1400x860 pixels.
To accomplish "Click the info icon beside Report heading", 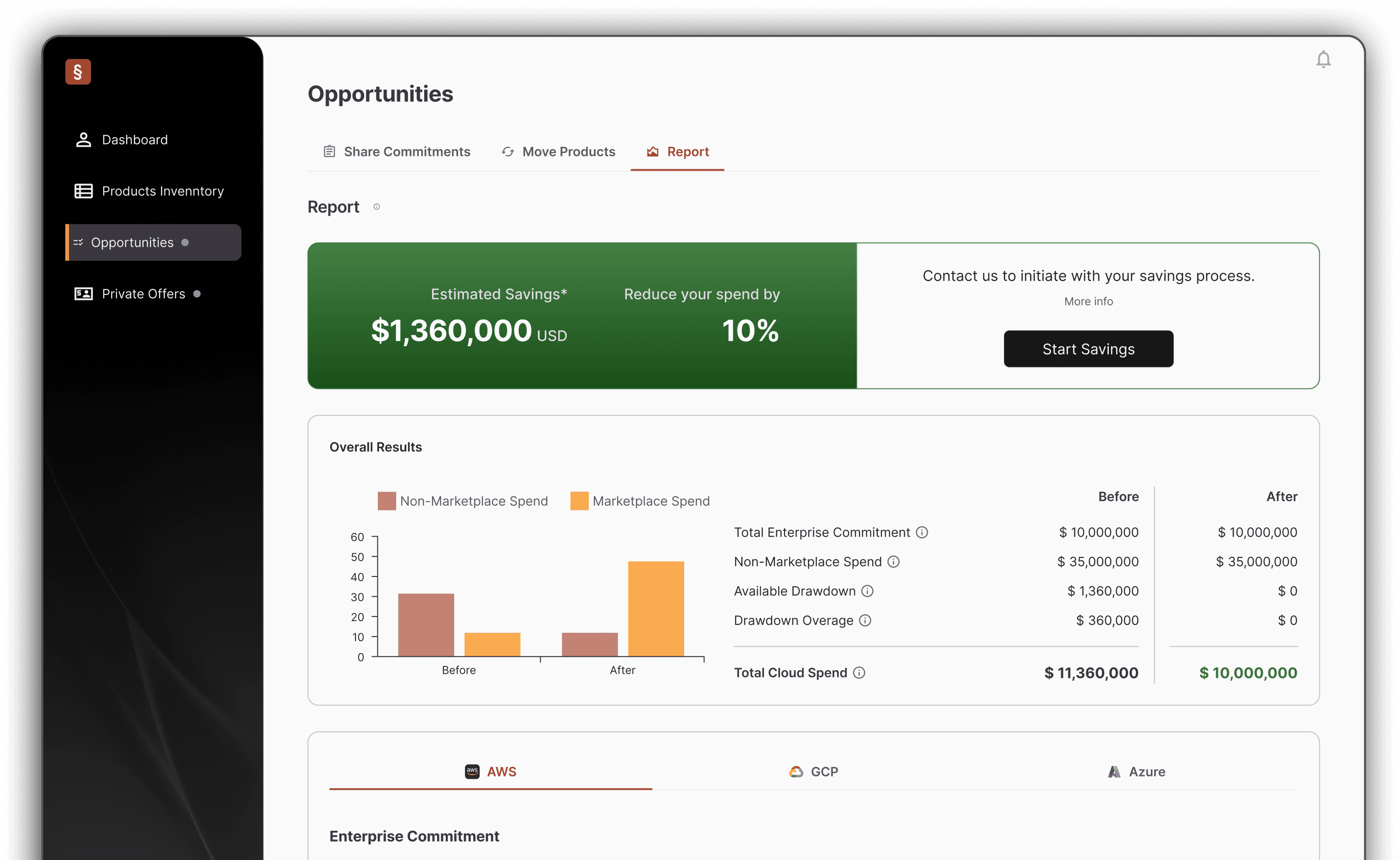I will click(376, 207).
